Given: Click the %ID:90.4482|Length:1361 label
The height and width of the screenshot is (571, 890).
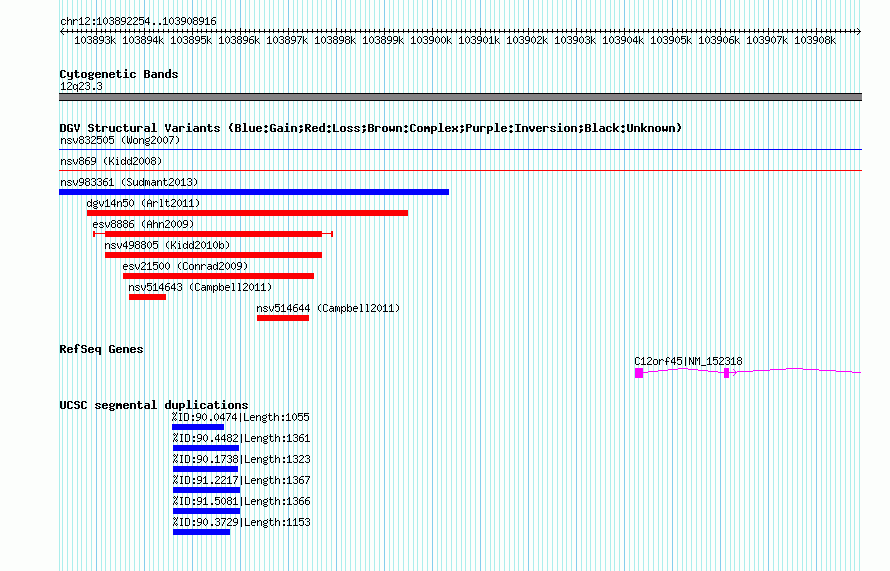Looking at the screenshot, I should click(241, 438).
